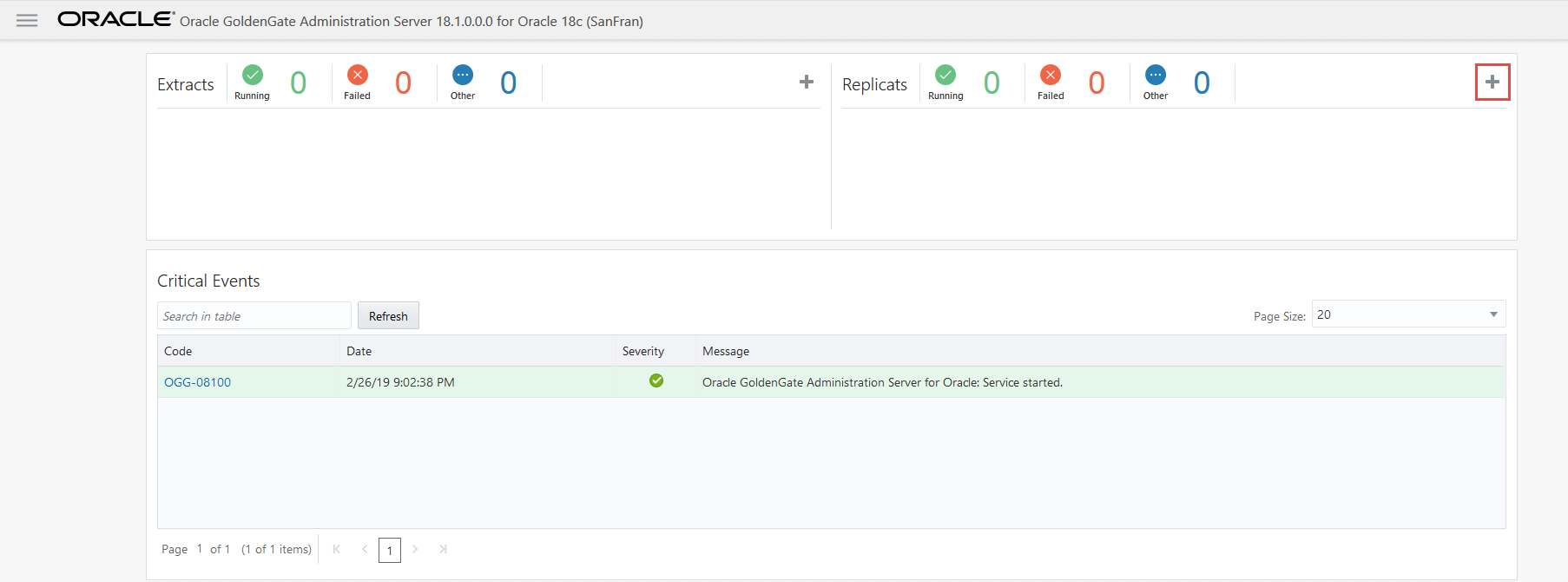Click the Search in table field
This screenshot has width=1568, height=582.
pyautogui.click(x=254, y=315)
